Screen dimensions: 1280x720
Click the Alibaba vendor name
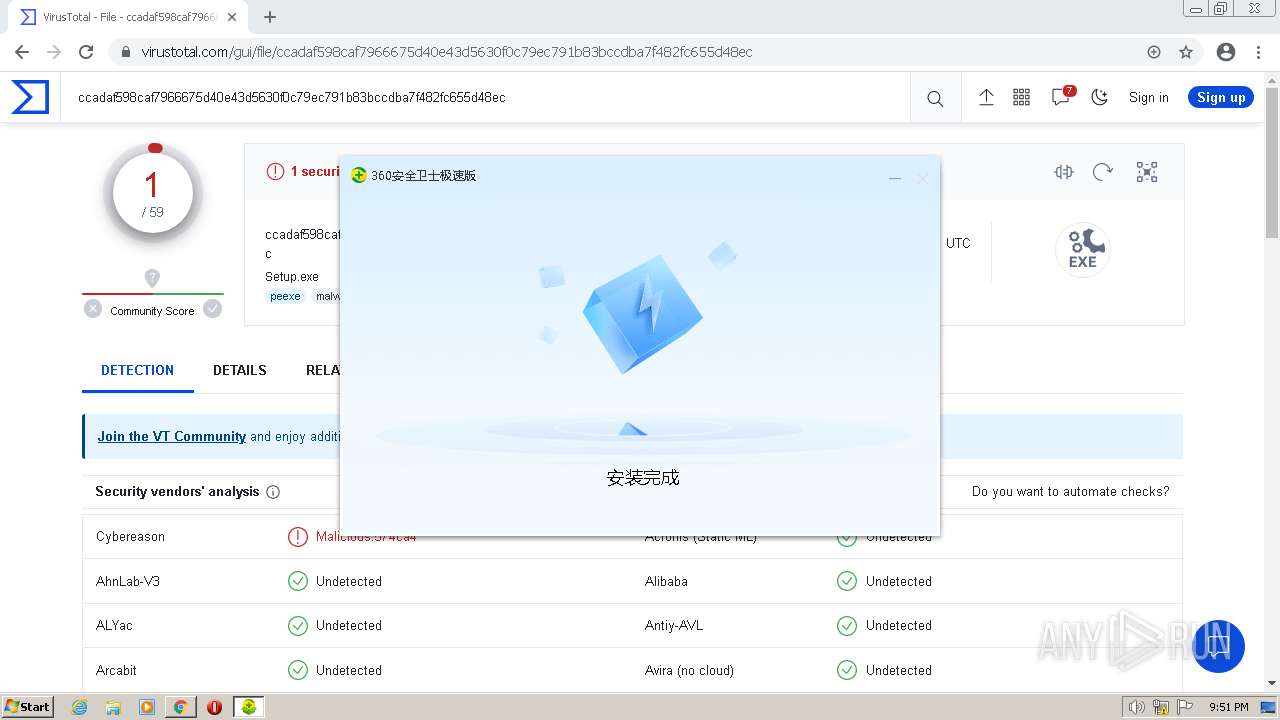pyautogui.click(x=666, y=581)
